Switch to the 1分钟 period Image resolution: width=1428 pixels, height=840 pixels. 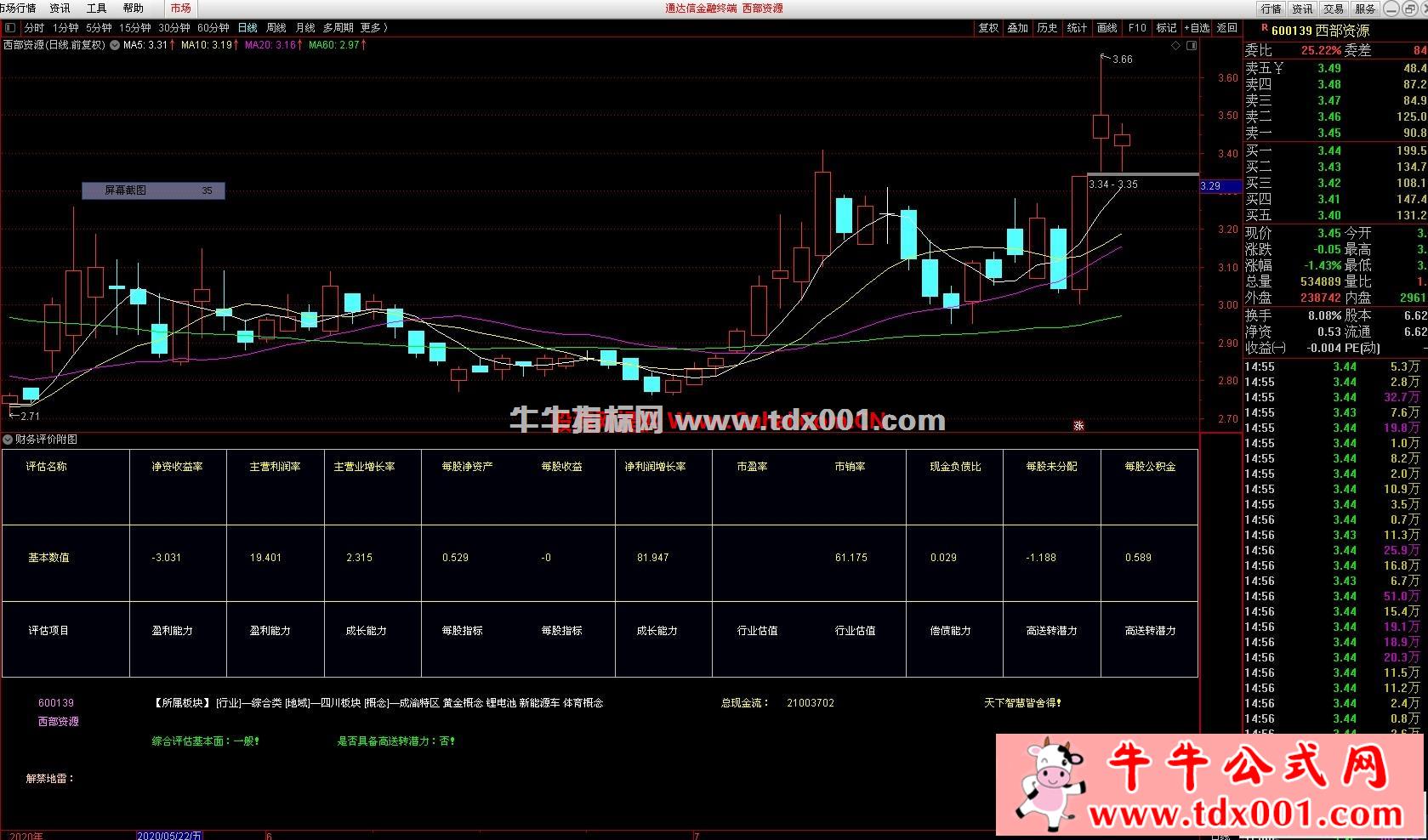click(x=65, y=28)
